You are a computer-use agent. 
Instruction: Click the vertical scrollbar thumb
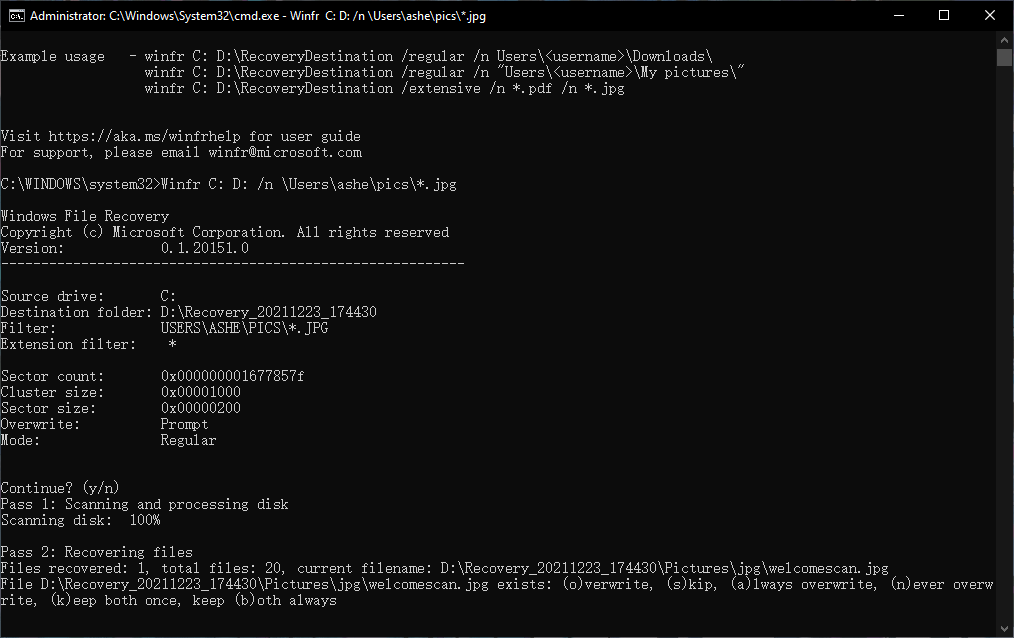coord(1005,56)
